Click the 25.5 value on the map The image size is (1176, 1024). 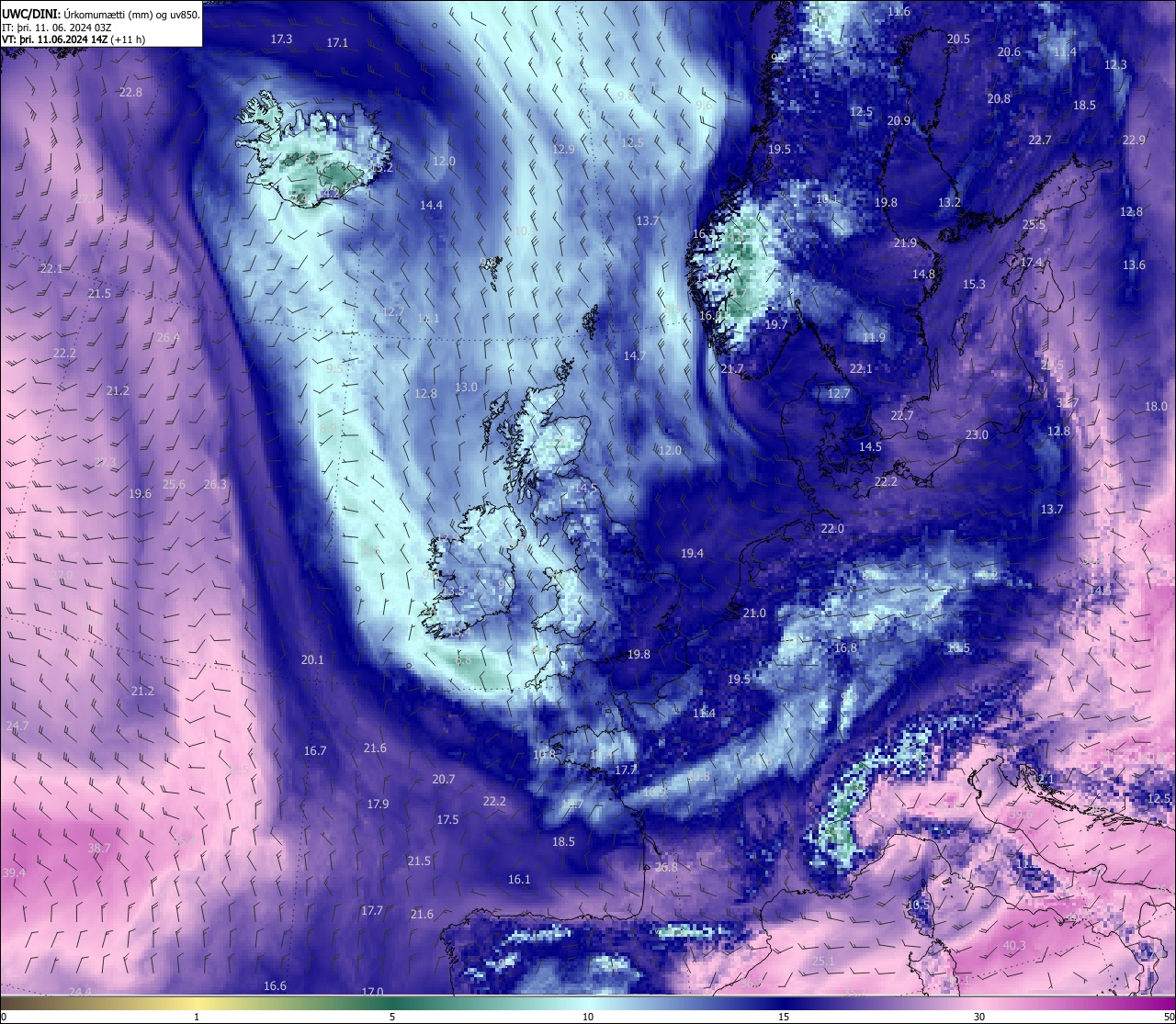(x=1034, y=225)
